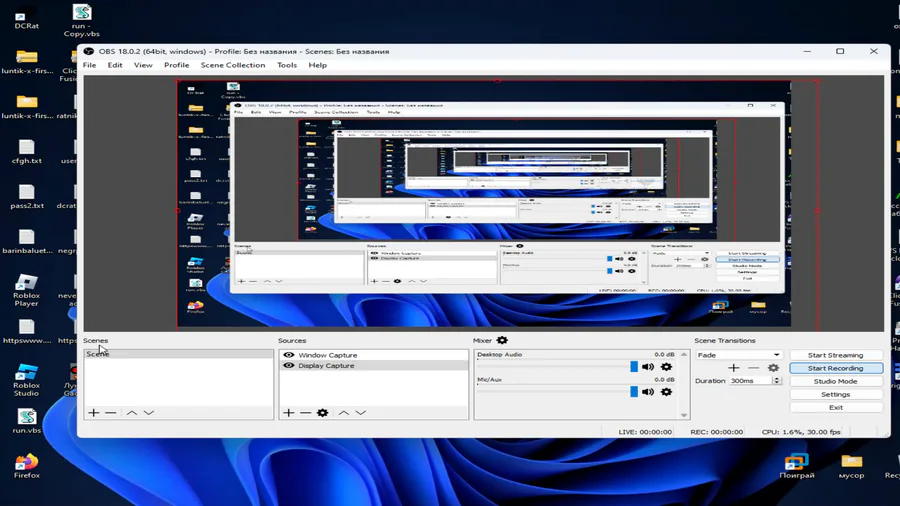This screenshot has width=900, height=506.
Task: Select cfgh.txt desktop file
Action: tap(26, 151)
